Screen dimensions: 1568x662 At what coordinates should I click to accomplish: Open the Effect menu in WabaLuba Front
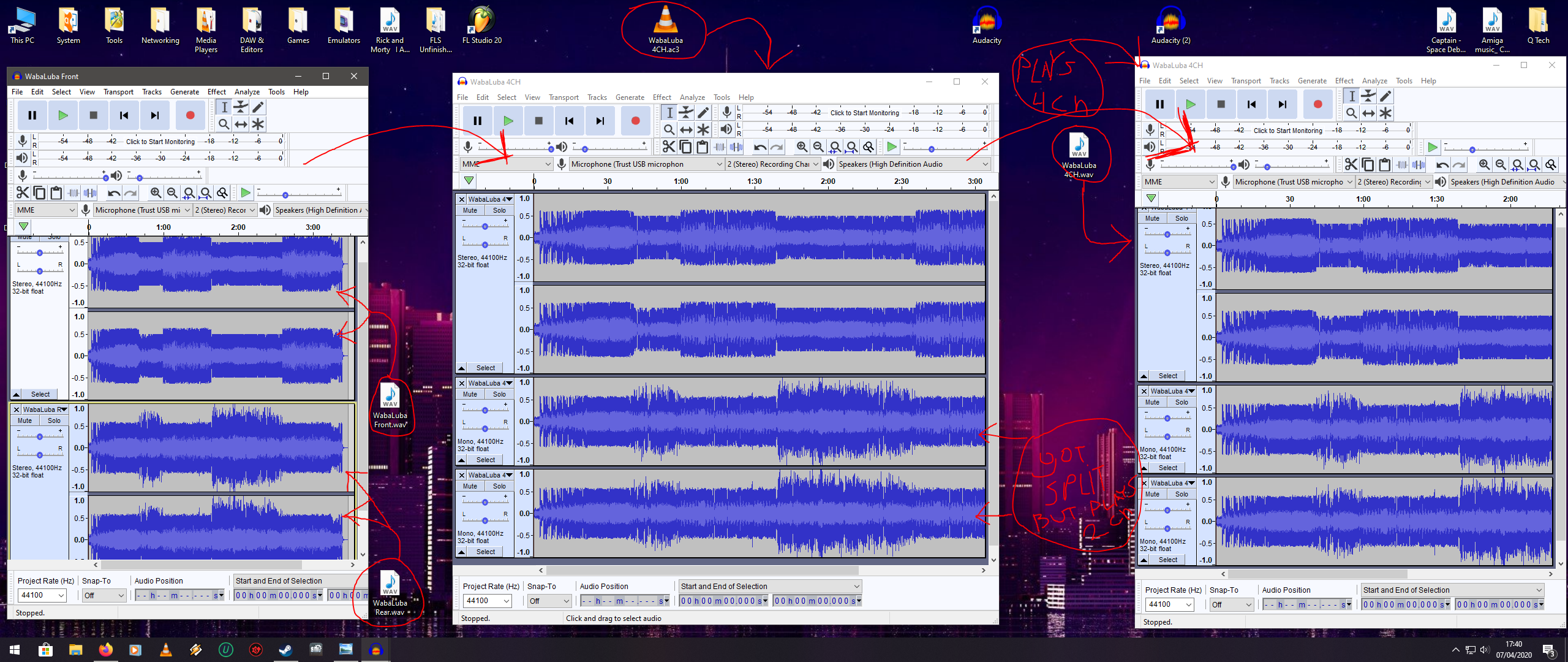click(216, 92)
